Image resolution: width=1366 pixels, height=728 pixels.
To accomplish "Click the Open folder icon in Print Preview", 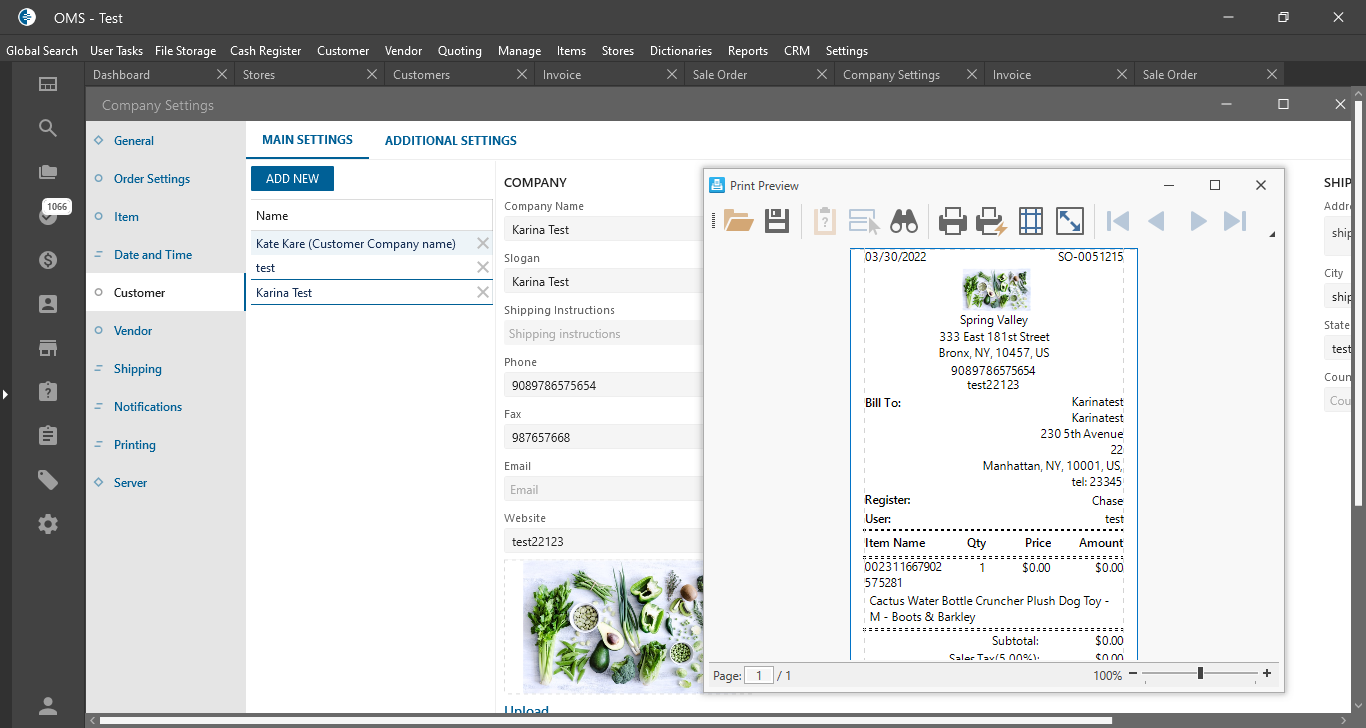I will point(738,221).
